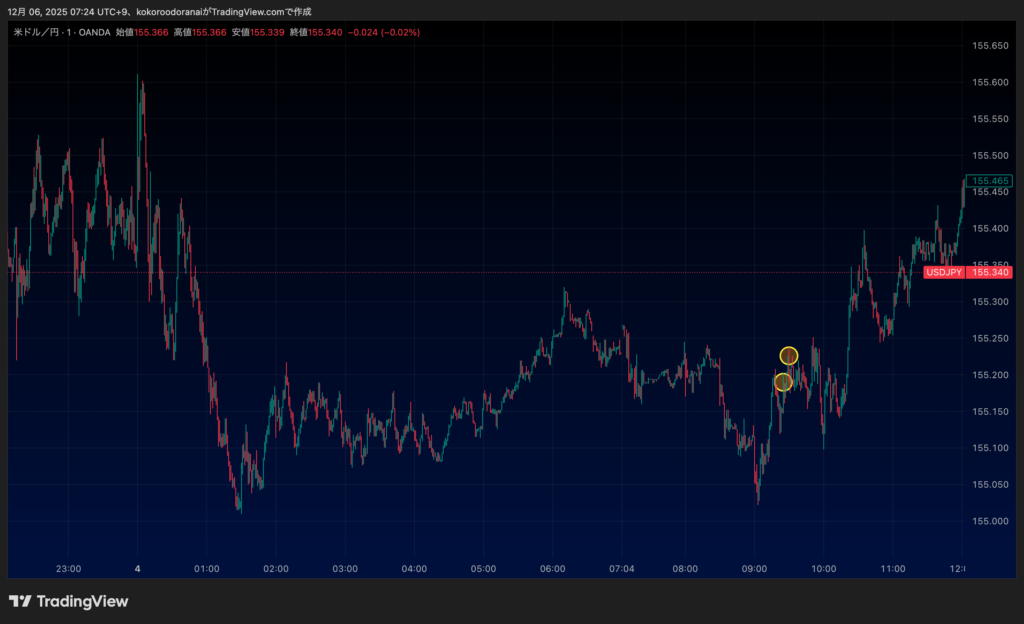Click the 155.500 price axis label
The height and width of the screenshot is (624, 1024).
tap(991, 156)
